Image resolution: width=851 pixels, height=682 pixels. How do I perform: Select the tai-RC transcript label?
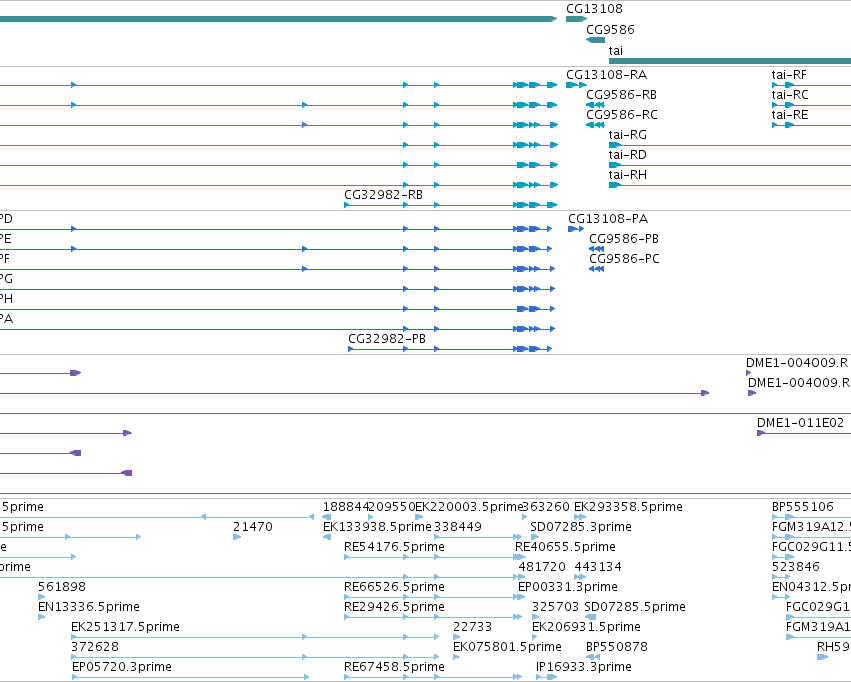point(790,94)
